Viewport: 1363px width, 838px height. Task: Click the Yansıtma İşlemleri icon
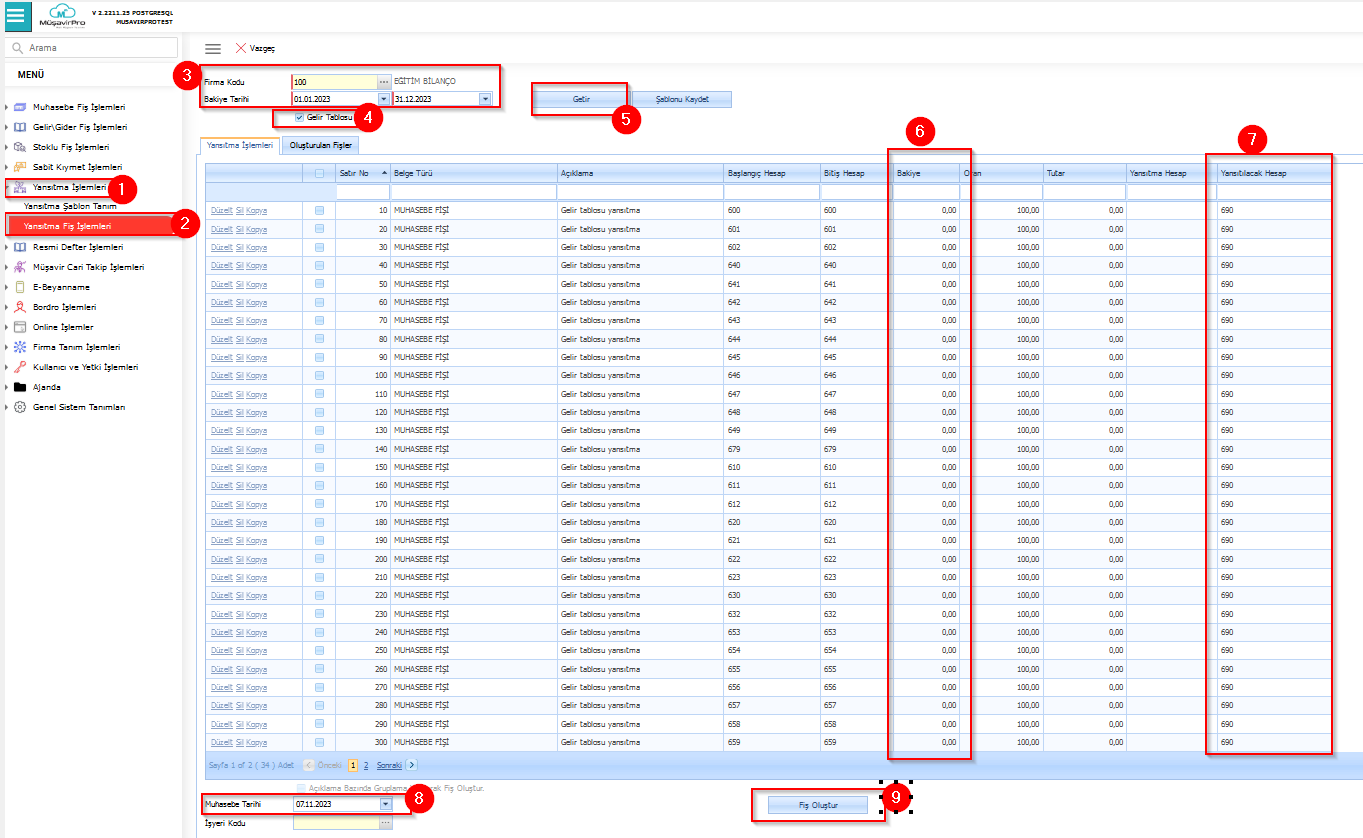coord(19,187)
